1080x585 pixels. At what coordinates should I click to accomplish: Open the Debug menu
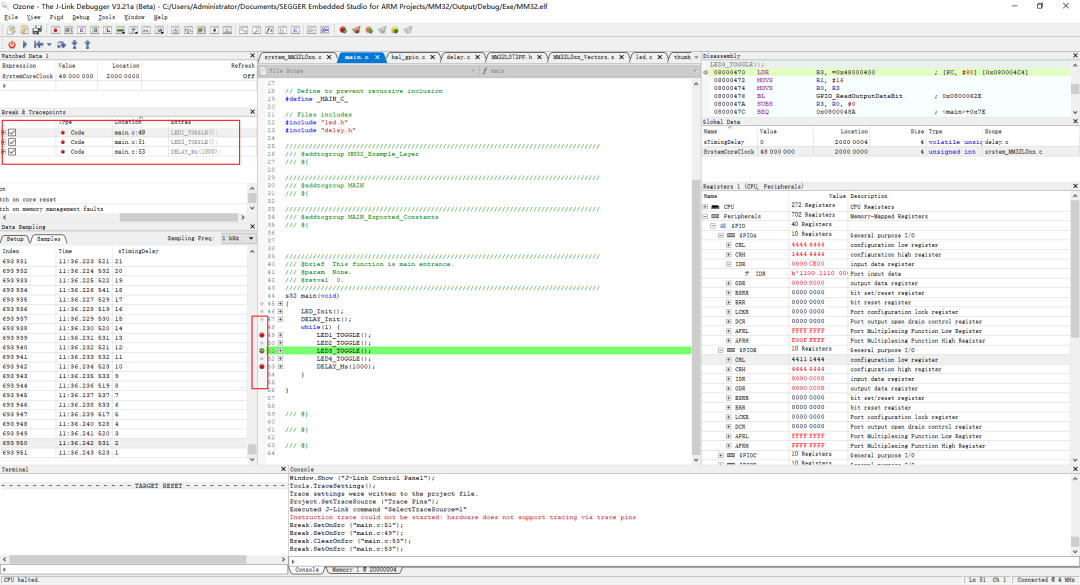(x=81, y=17)
